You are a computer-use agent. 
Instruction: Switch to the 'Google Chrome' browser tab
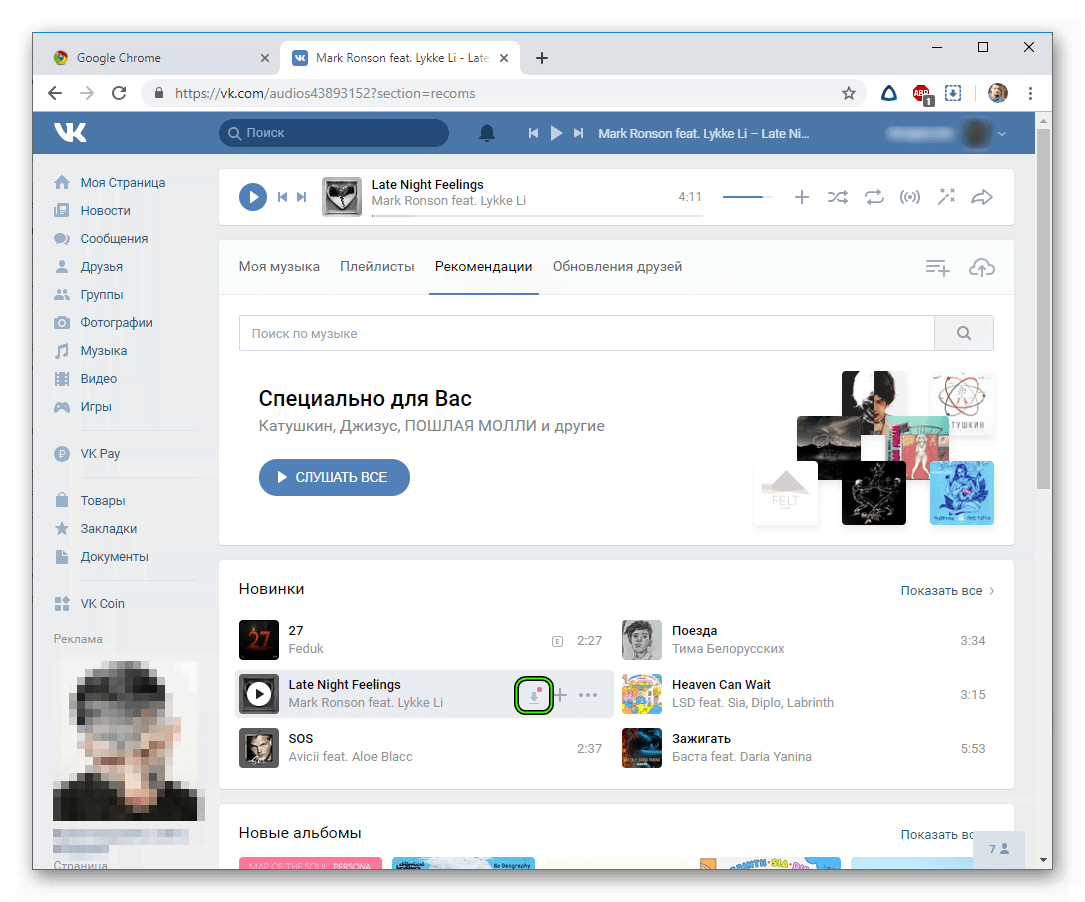[161, 58]
